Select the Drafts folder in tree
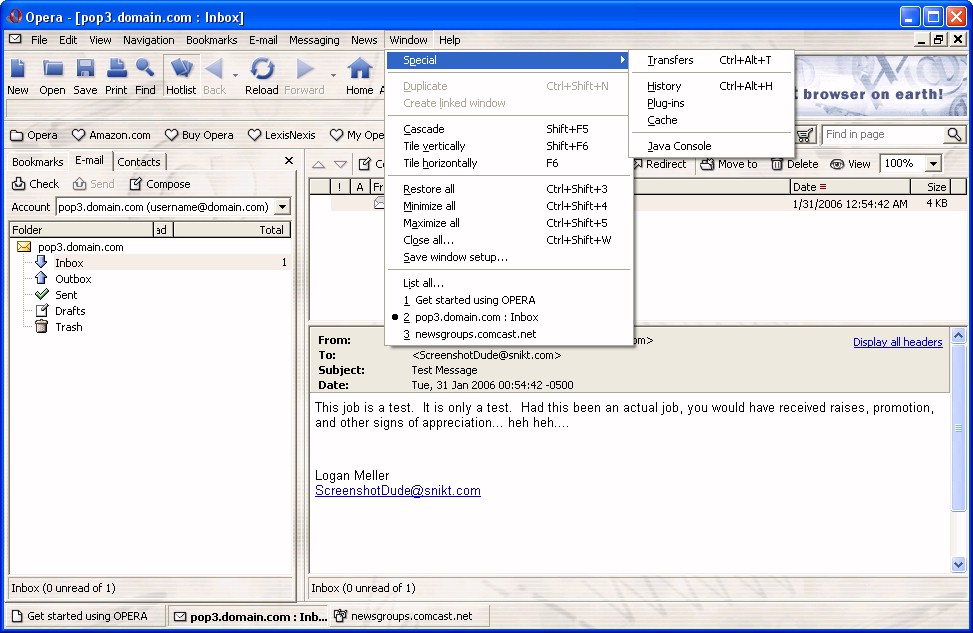This screenshot has width=973, height=633. click(70, 311)
